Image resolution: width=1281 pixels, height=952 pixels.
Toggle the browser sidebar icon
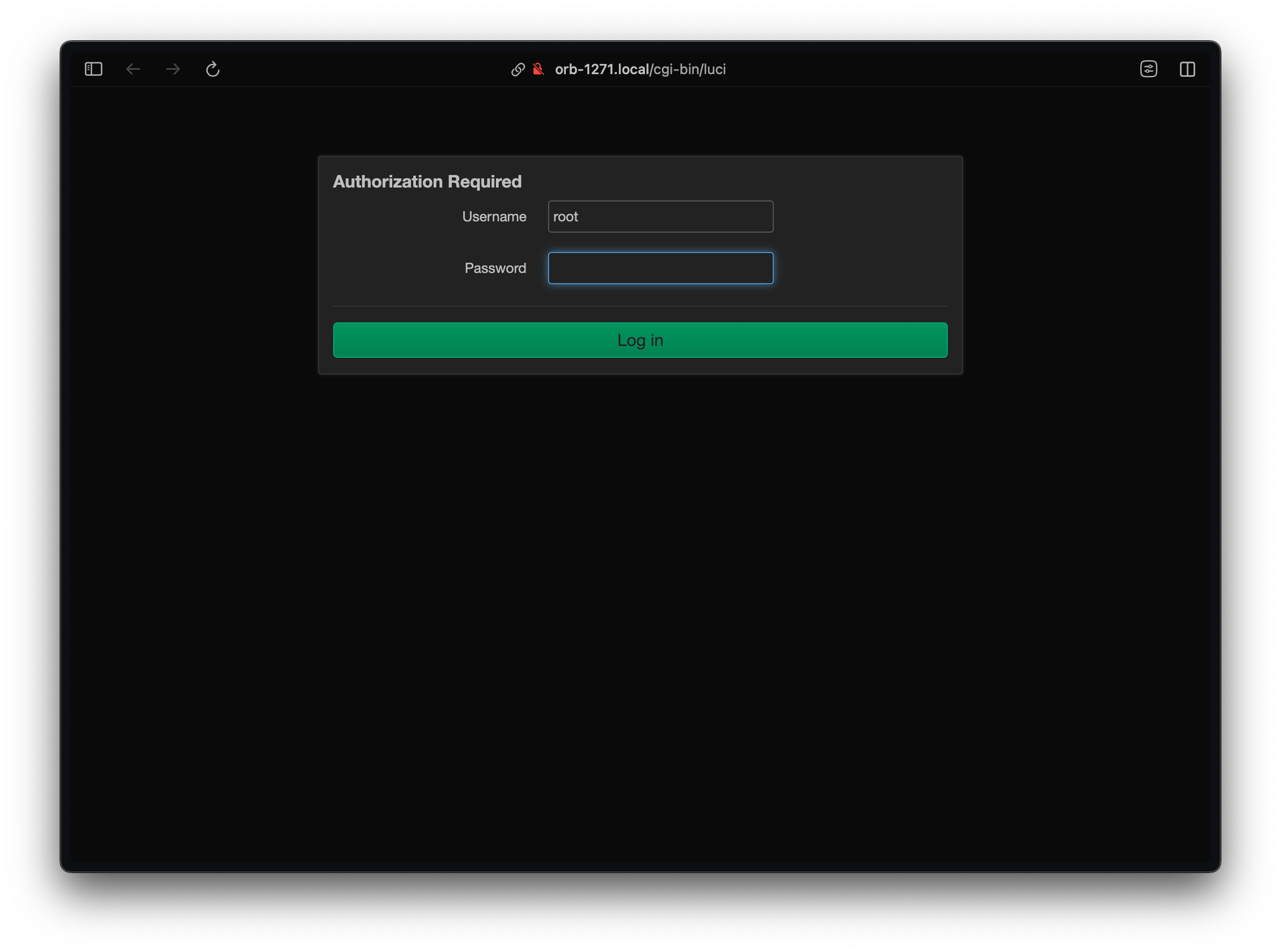(x=92, y=69)
